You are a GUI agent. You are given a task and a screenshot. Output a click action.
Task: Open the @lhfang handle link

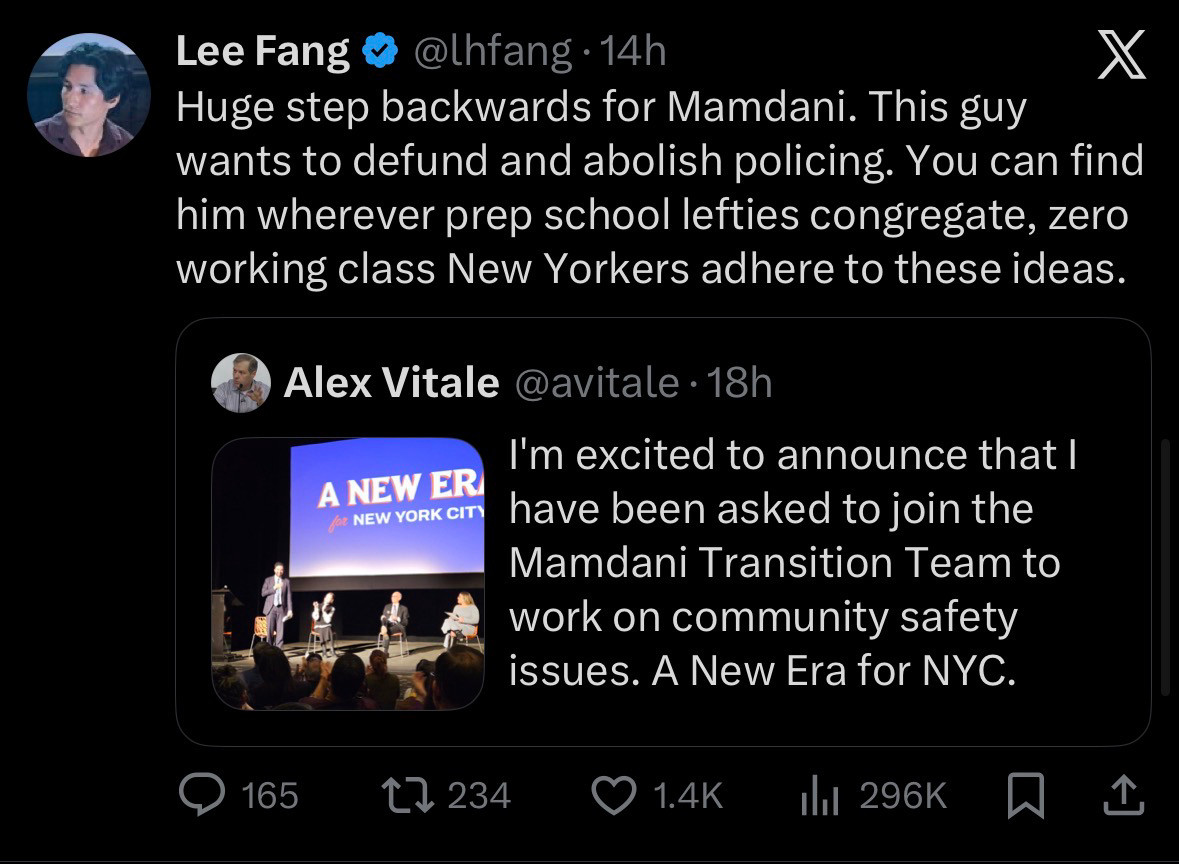coord(493,51)
